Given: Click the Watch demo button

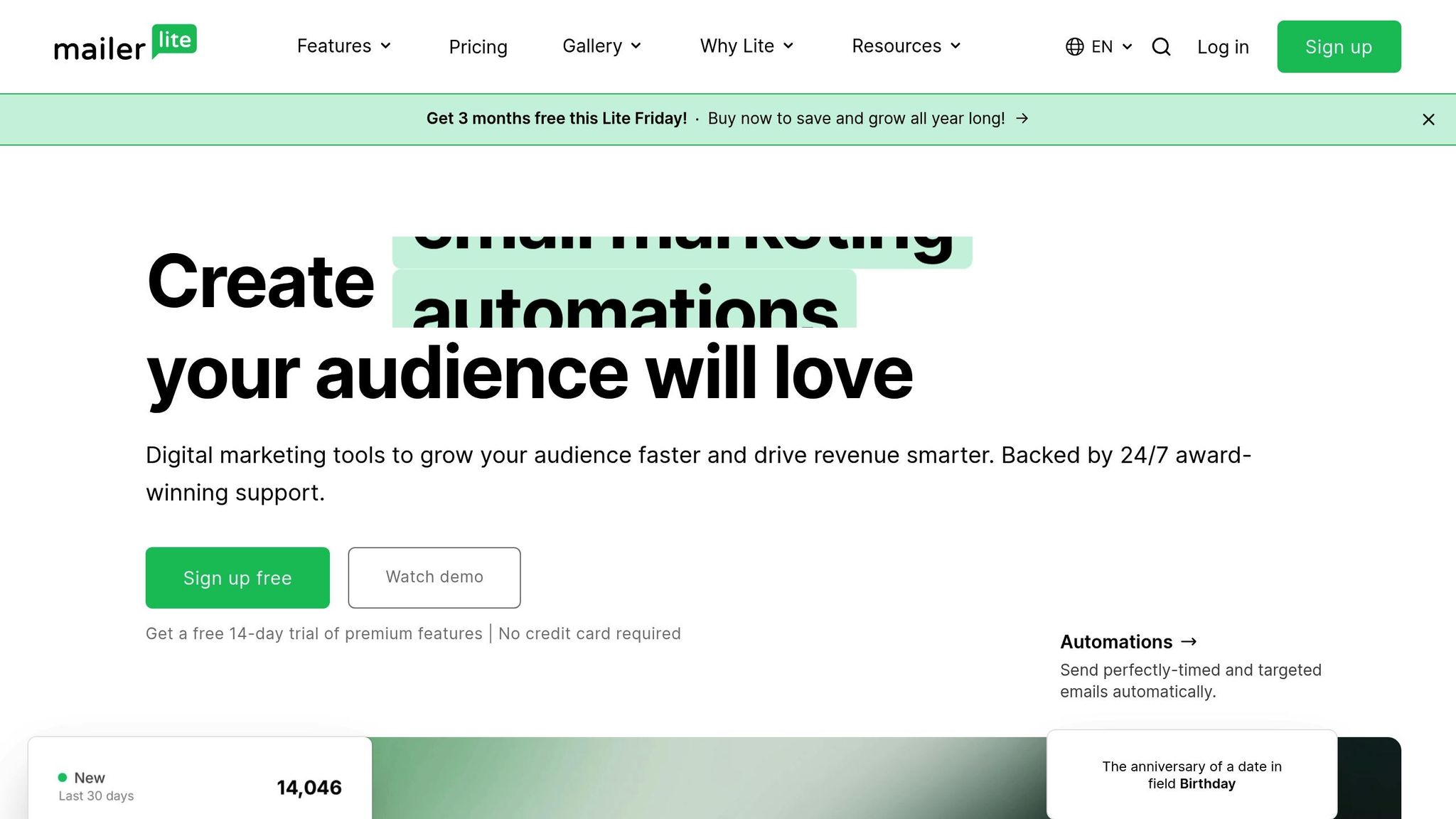Looking at the screenshot, I should pyautogui.click(x=434, y=577).
